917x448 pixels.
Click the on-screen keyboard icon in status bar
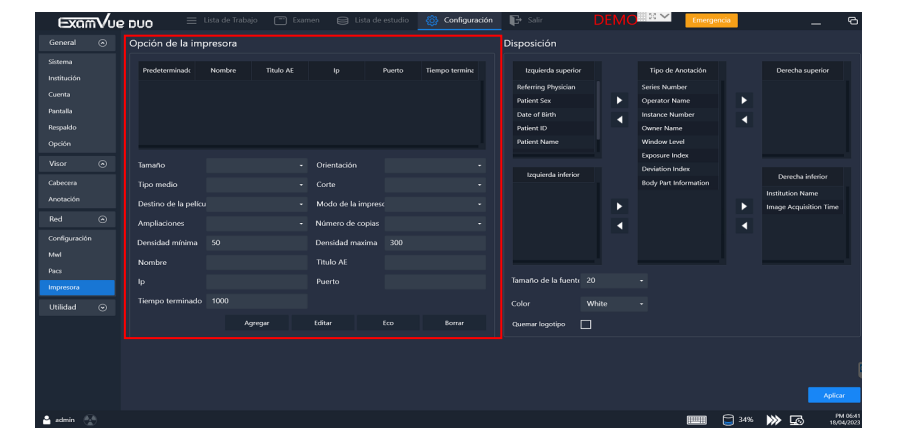697,420
